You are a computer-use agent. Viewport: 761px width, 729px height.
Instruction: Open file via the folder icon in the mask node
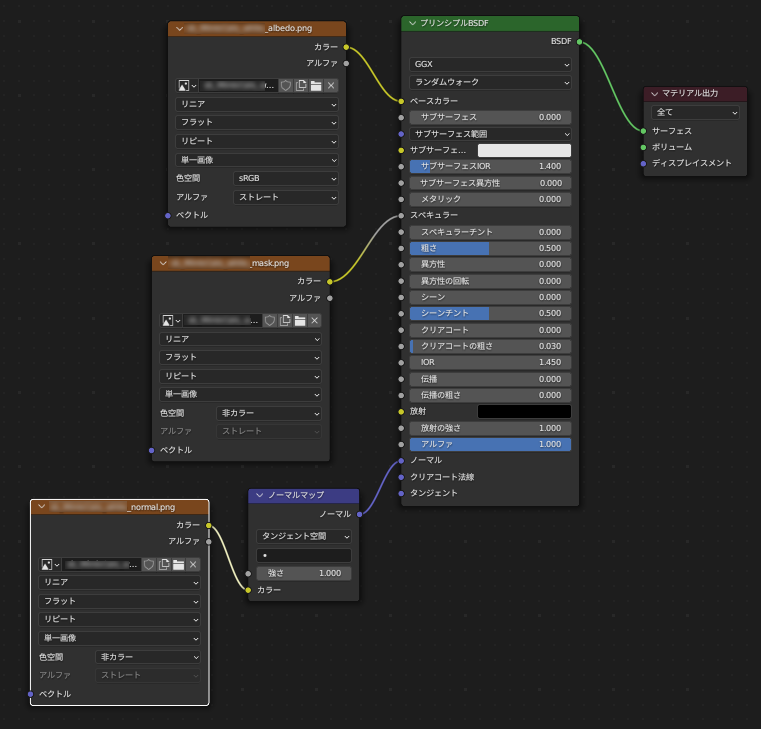pyautogui.click(x=300, y=320)
